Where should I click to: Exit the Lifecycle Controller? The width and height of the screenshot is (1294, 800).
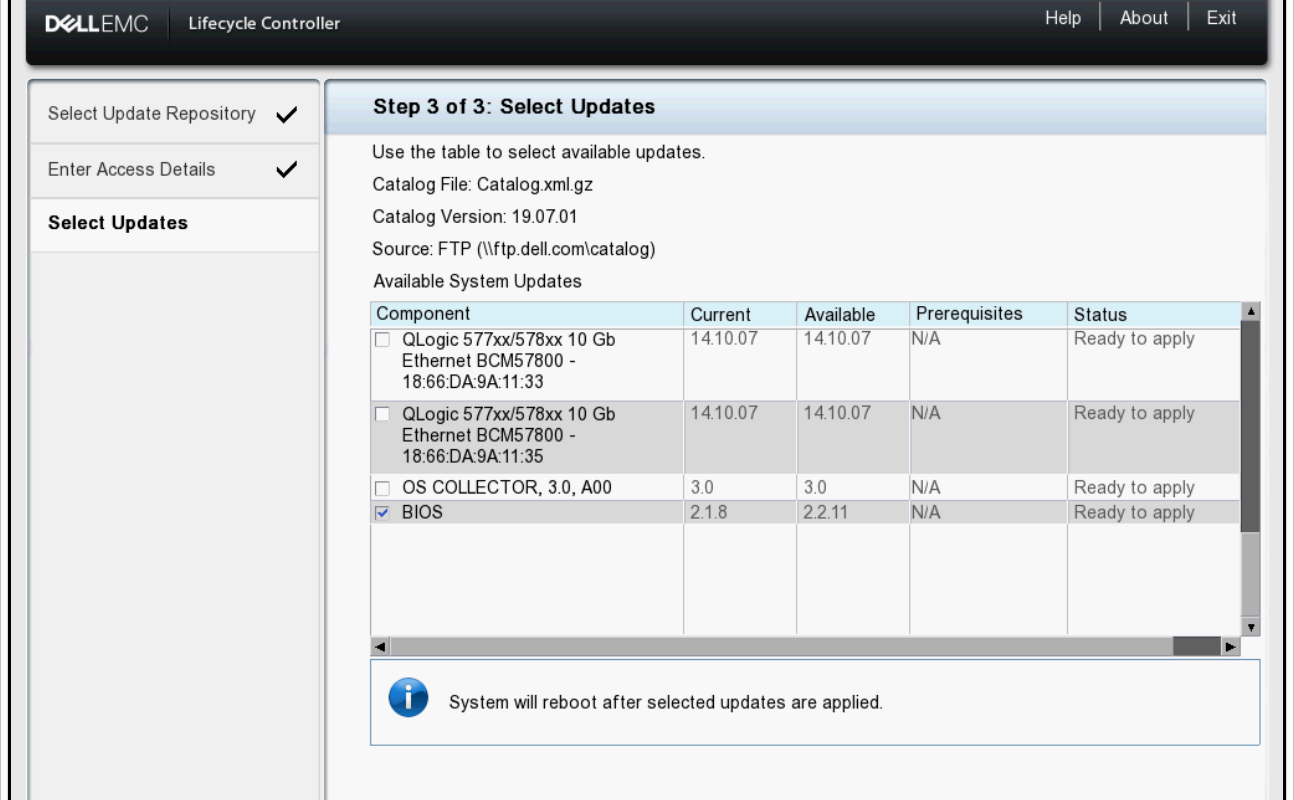click(1221, 18)
